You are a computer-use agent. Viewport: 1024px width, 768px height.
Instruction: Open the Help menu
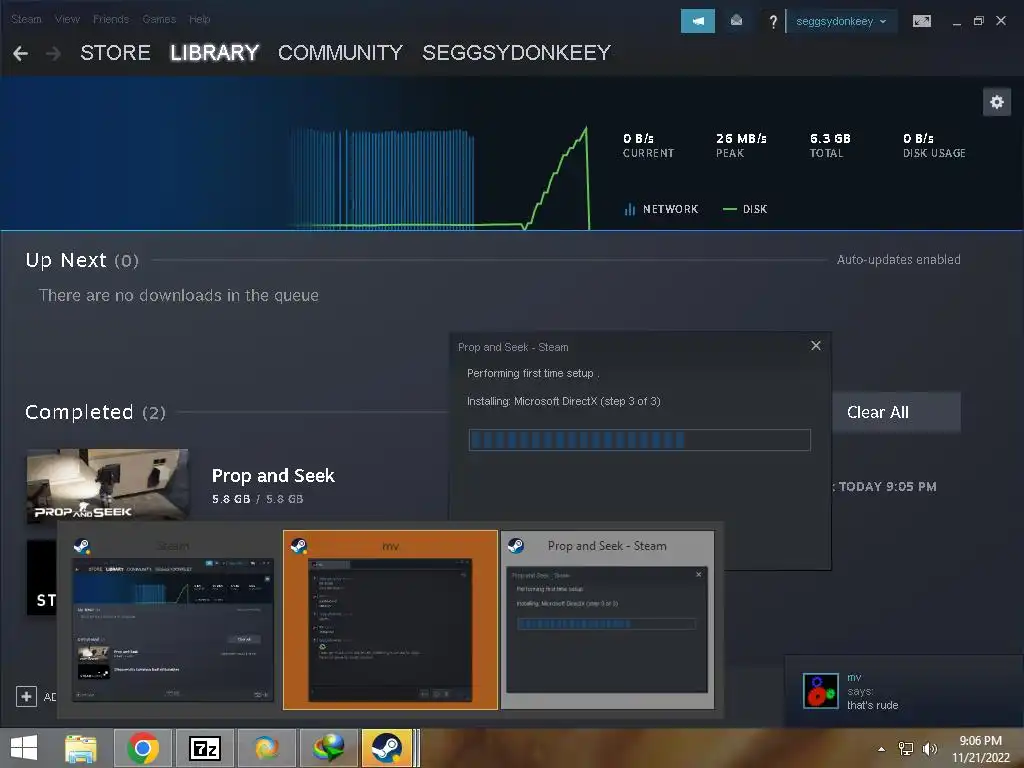[200, 19]
